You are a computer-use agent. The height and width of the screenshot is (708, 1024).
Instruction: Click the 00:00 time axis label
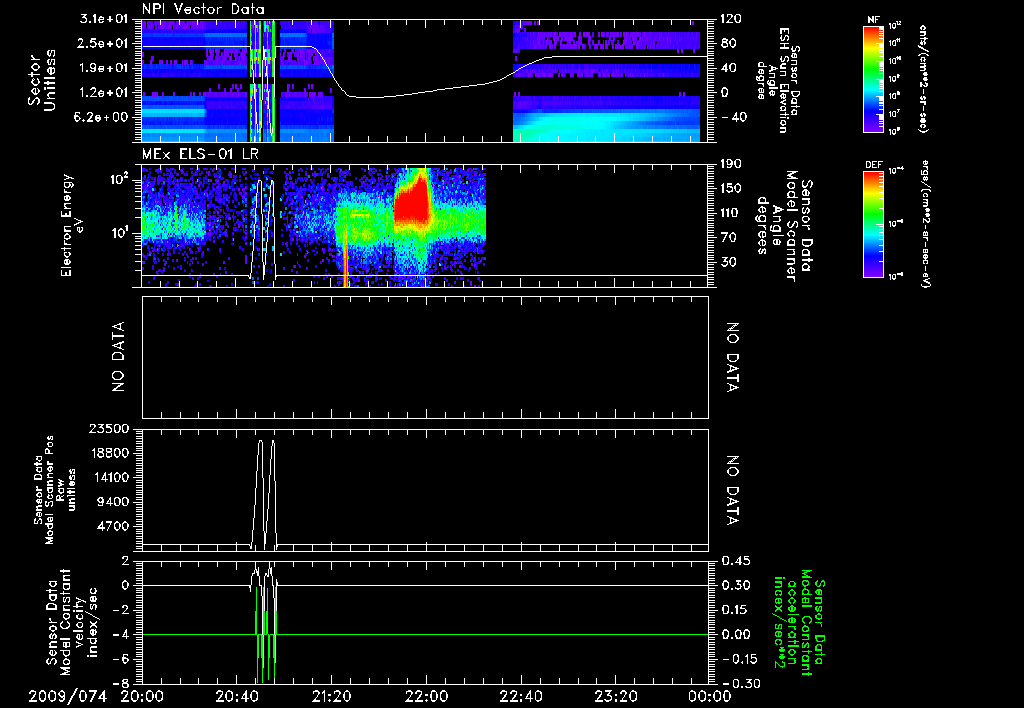point(710,697)
